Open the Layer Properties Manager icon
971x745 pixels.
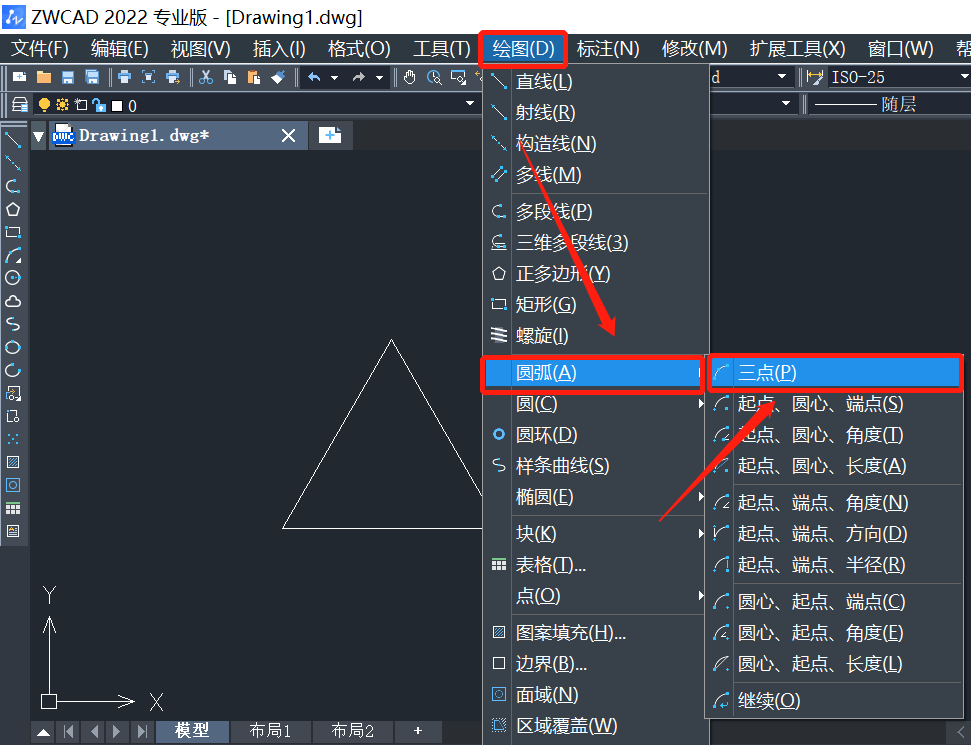[19, 105]
